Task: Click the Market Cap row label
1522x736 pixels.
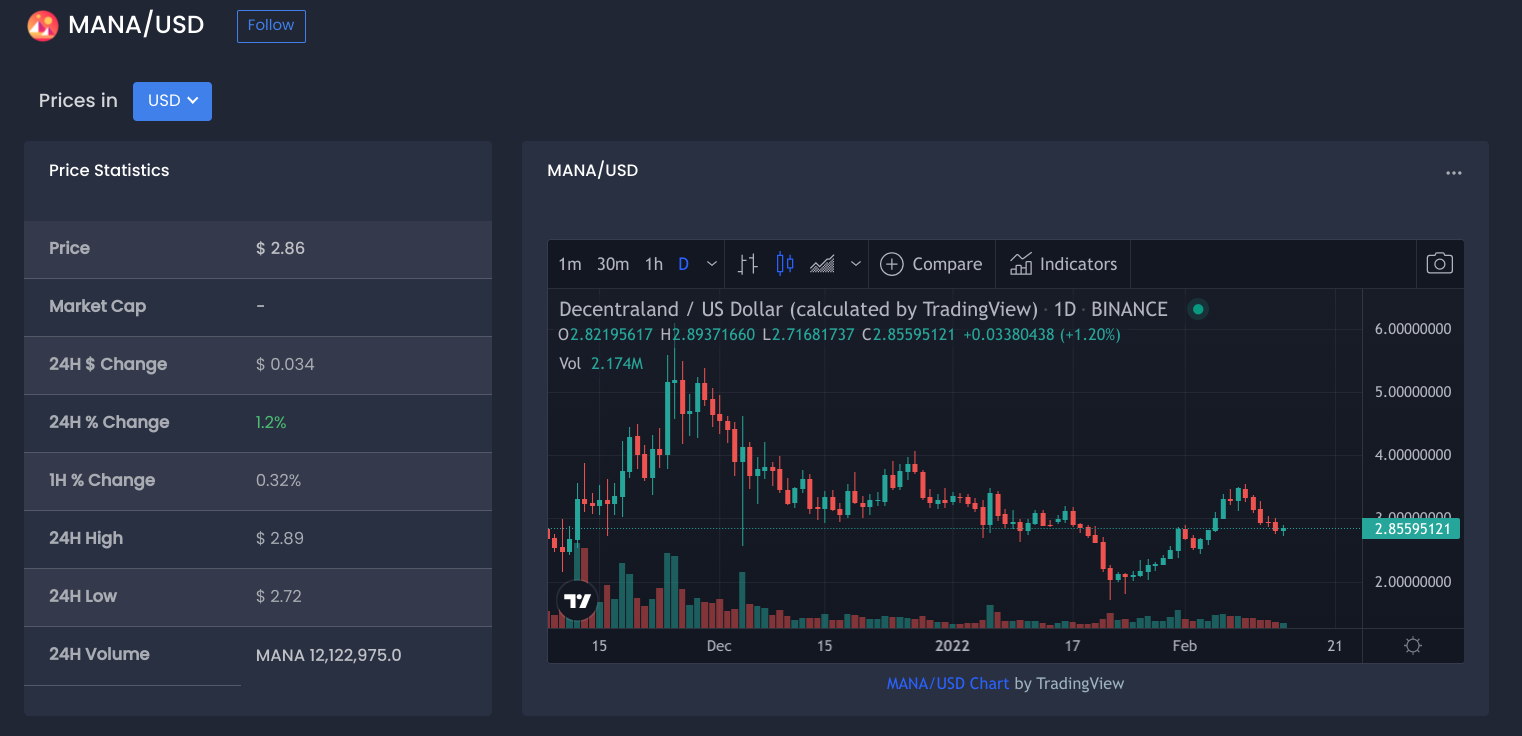Action: [97, 306]
